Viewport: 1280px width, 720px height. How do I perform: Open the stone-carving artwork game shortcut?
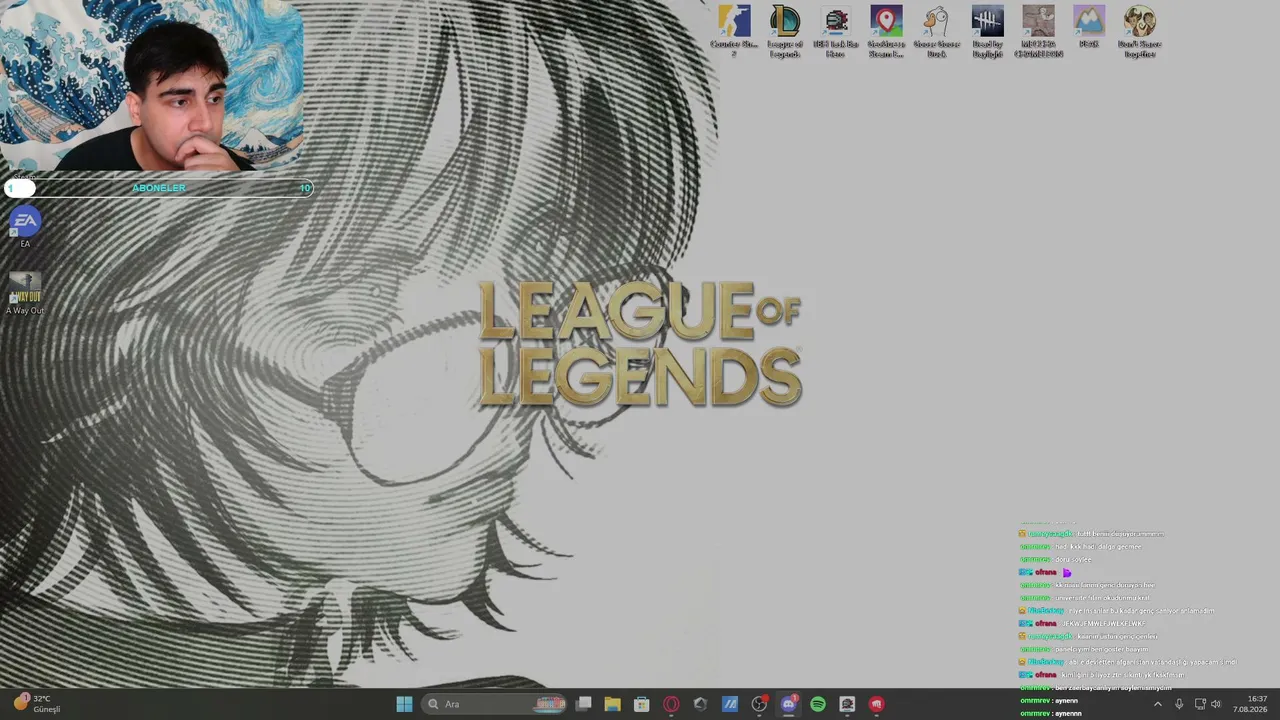(1038, 31)
